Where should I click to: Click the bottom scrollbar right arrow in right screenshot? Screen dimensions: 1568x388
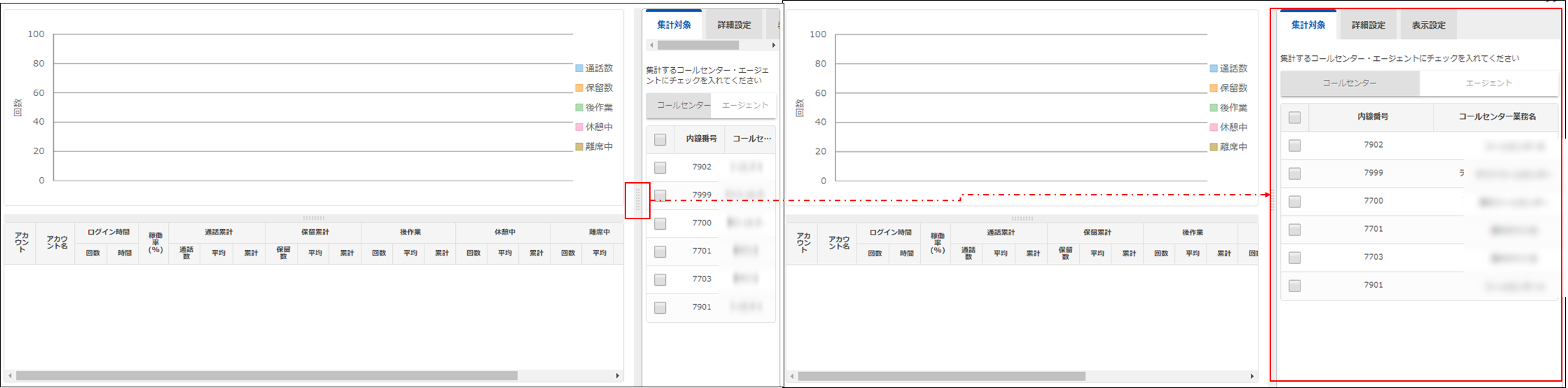(1253, 376)
